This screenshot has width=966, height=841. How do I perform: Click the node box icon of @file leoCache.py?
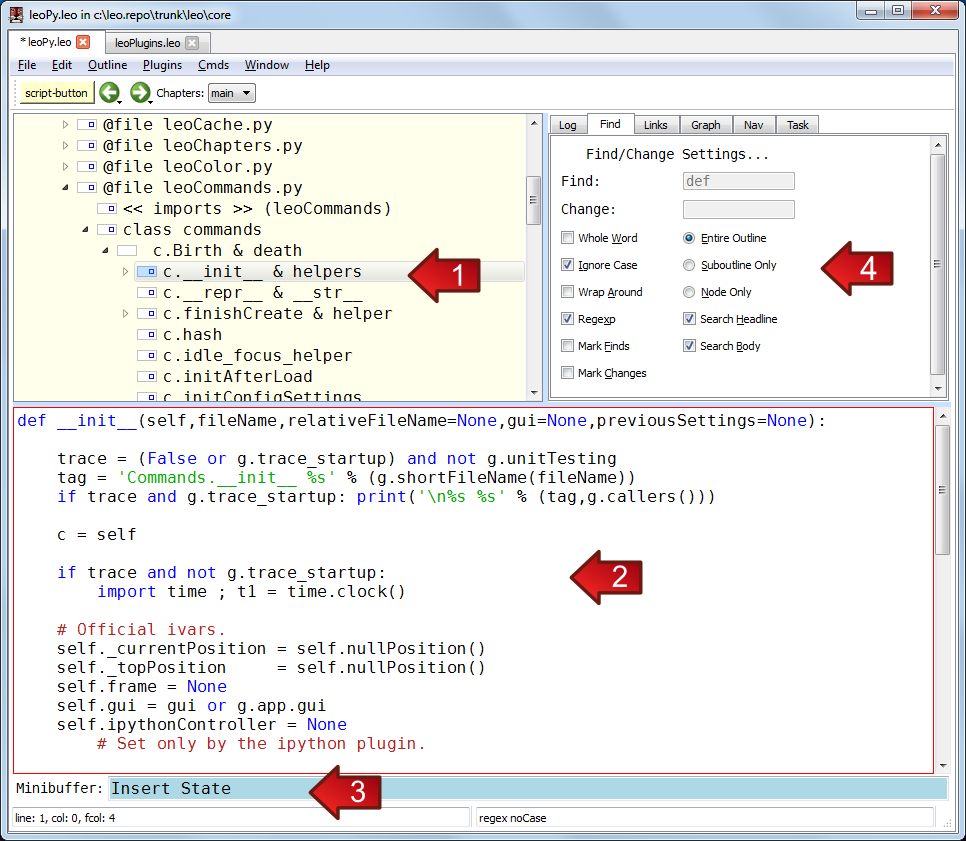[87, 124]
